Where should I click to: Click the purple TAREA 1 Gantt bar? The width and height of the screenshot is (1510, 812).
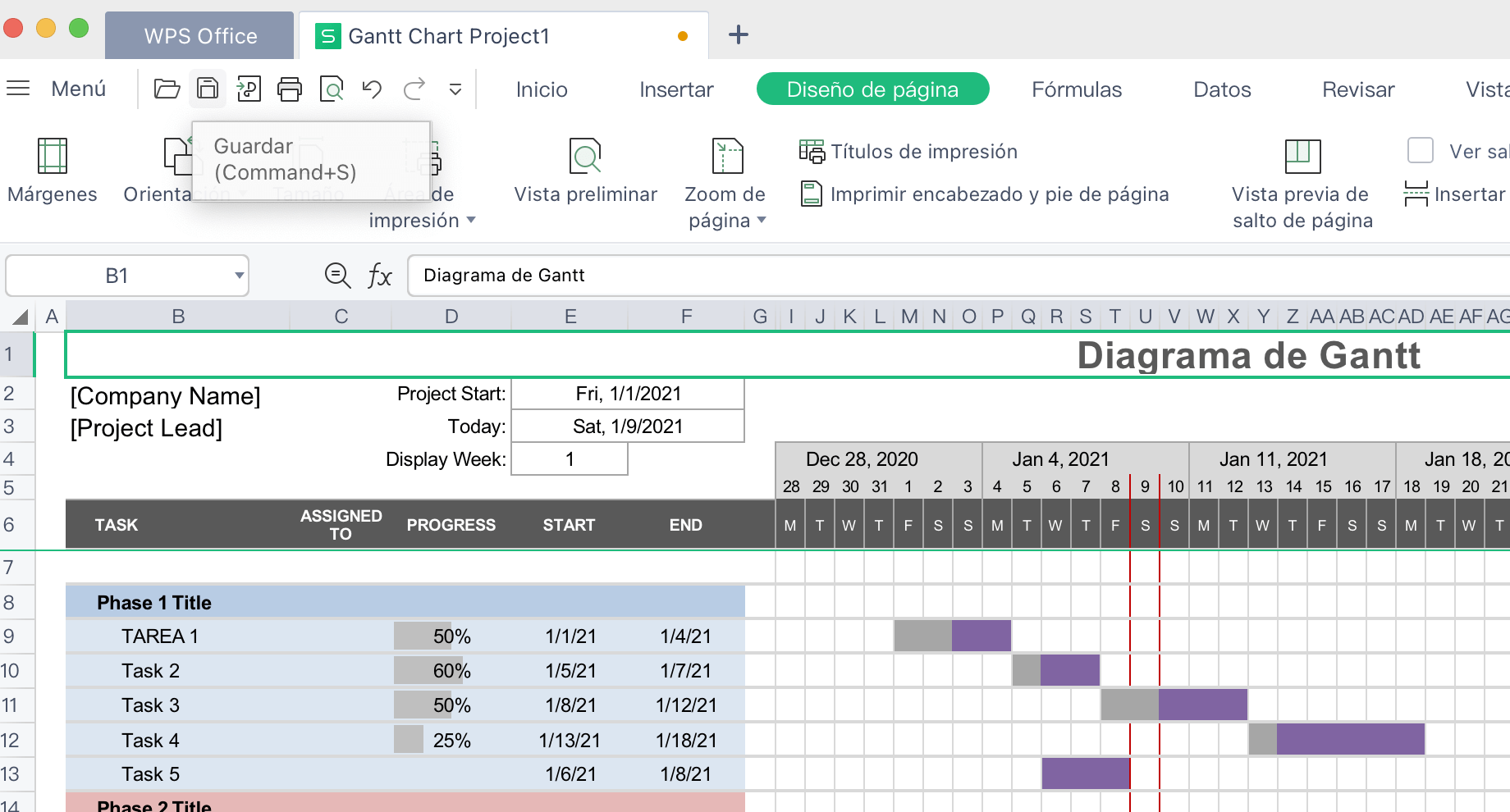(x=981, y=636)
